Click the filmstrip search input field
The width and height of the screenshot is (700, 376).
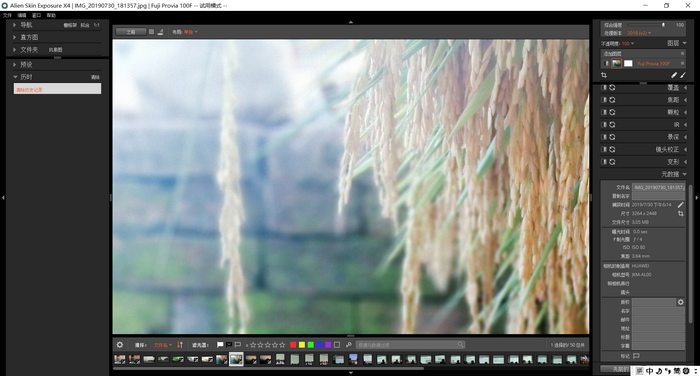pos(410,345)
